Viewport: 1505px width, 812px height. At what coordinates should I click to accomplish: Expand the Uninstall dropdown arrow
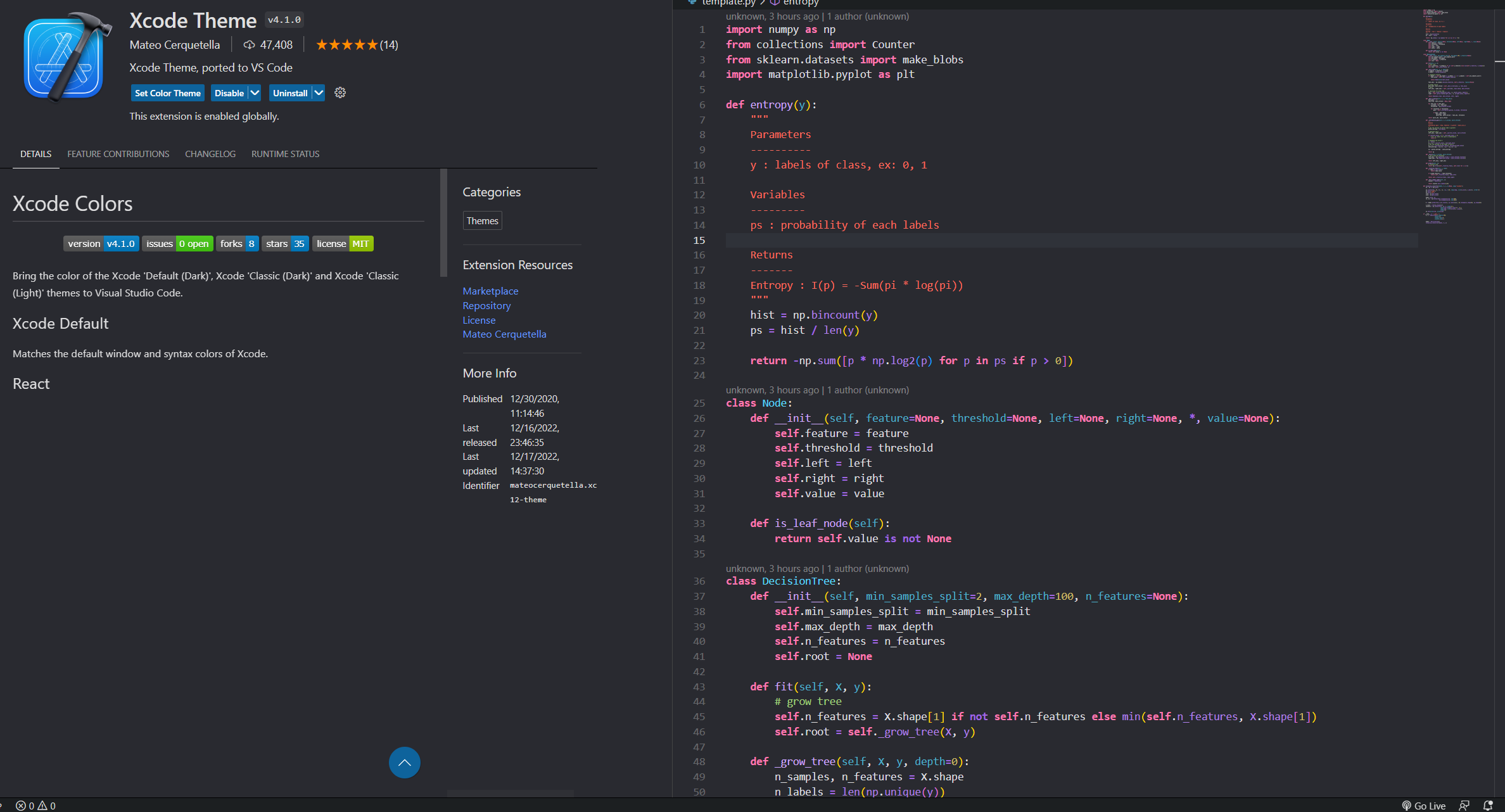(319, 93)
